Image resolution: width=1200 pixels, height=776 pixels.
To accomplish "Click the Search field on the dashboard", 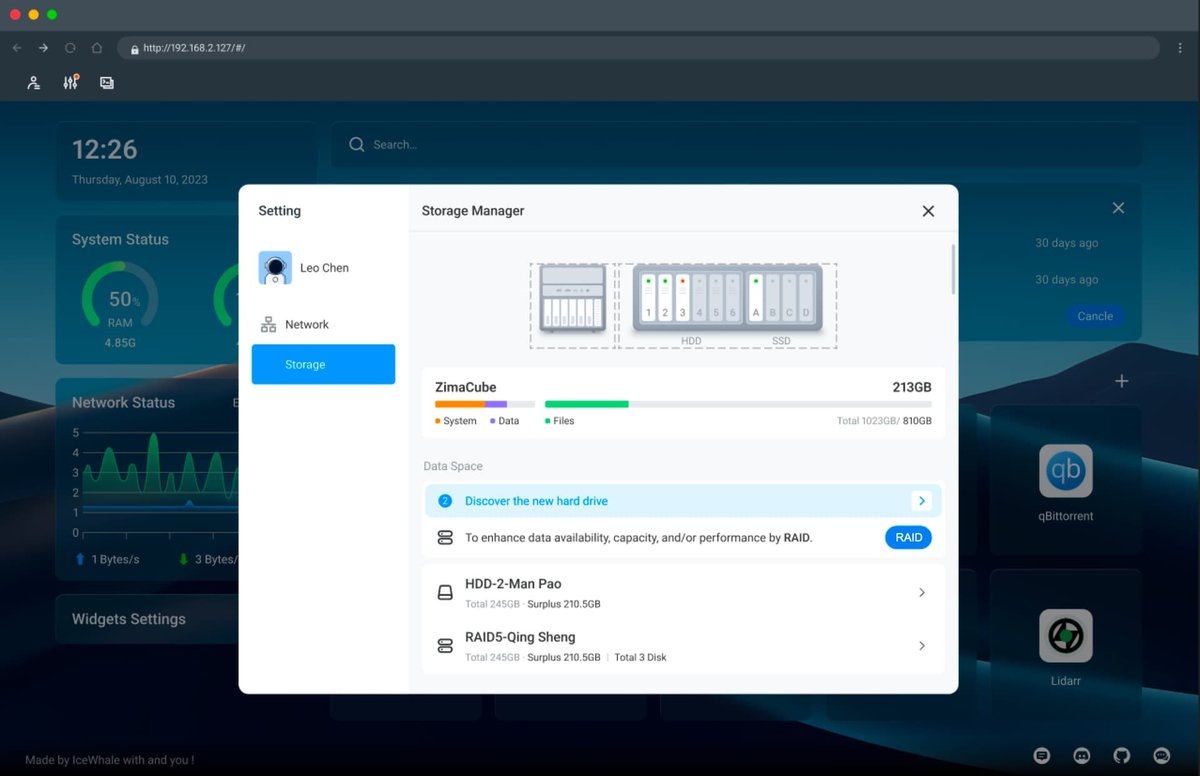I will [737, 143].
